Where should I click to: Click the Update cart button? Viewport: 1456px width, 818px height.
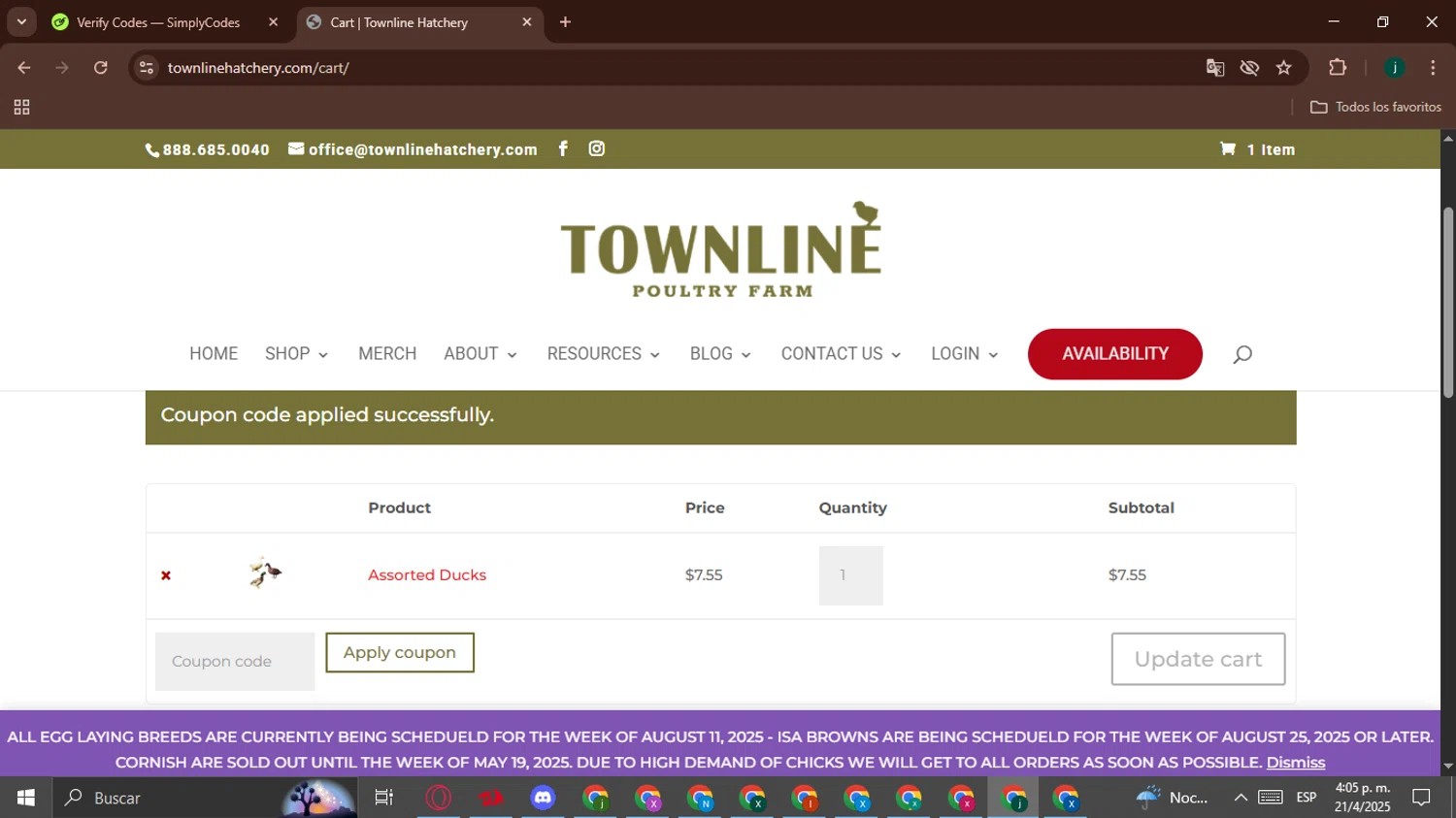pyautogui.click(x=1198, y=659)
